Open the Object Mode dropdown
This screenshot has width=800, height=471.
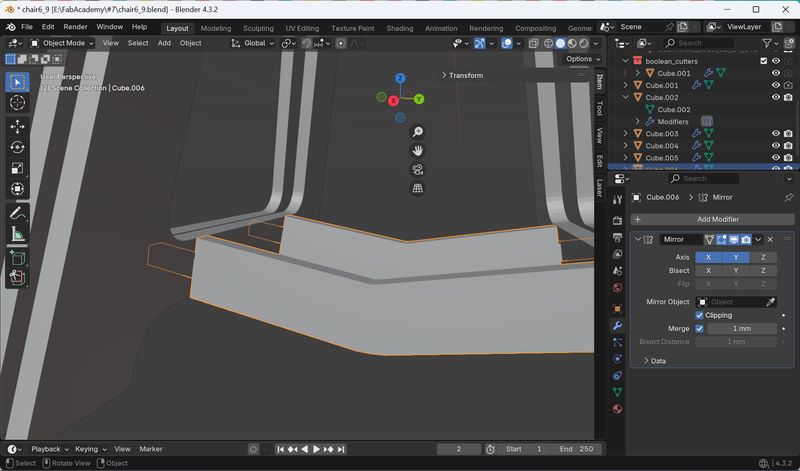(x=62, y=43)
